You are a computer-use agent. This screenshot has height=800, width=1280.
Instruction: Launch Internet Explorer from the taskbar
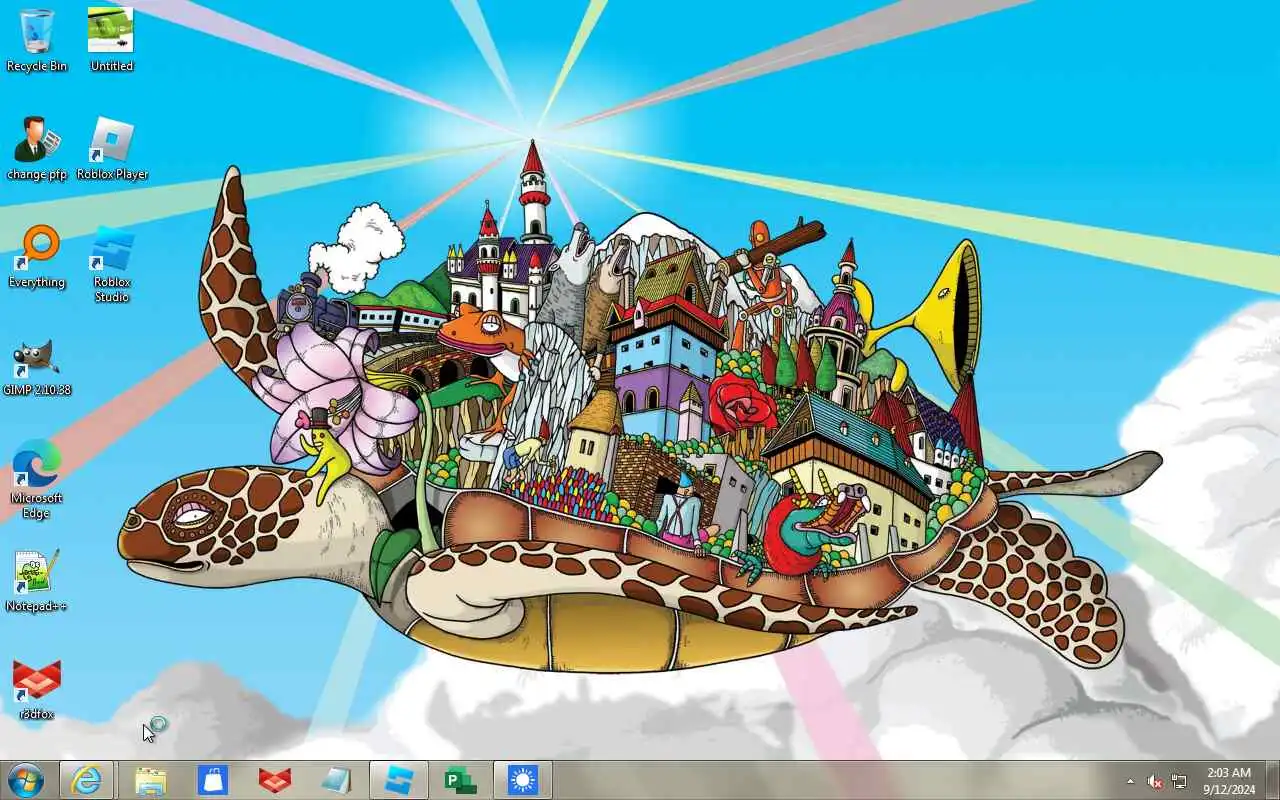86,780
